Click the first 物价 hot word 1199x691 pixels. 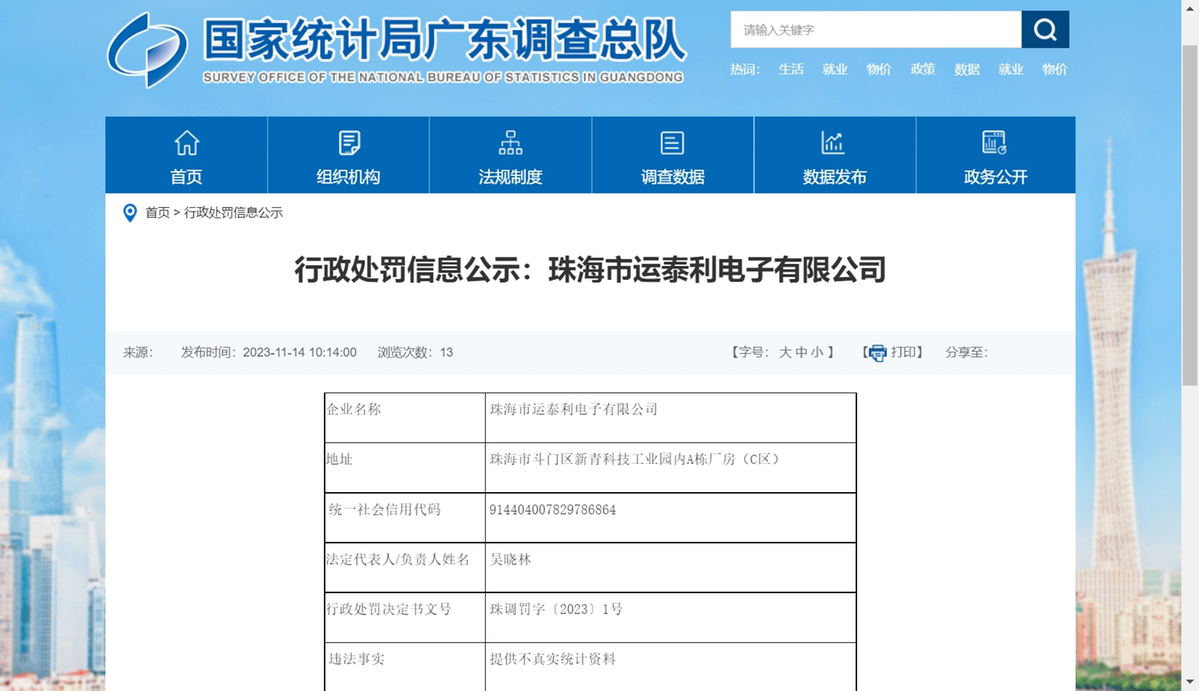879,70
